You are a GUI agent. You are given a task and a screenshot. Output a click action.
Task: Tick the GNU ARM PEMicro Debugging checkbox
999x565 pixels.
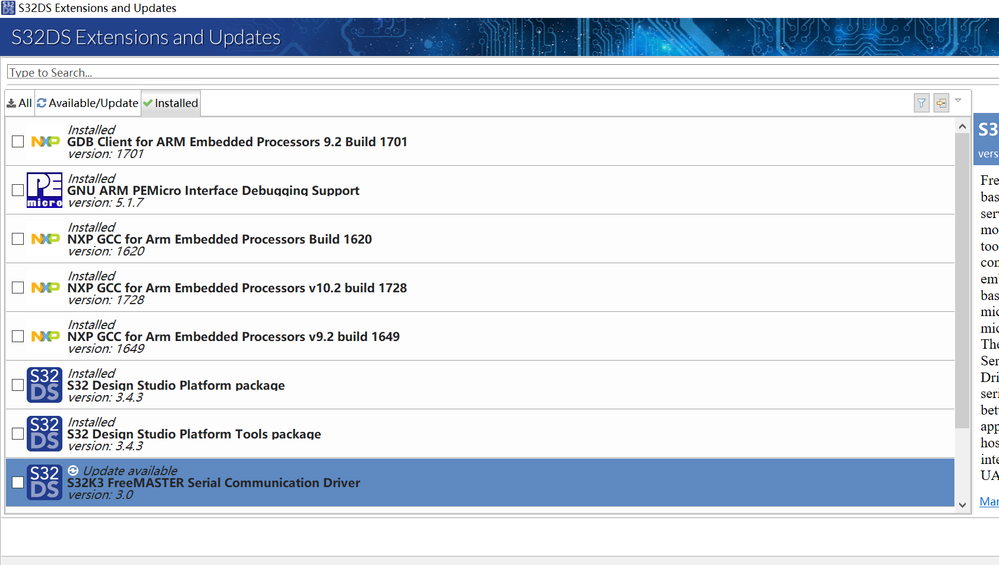click(18, 190)
